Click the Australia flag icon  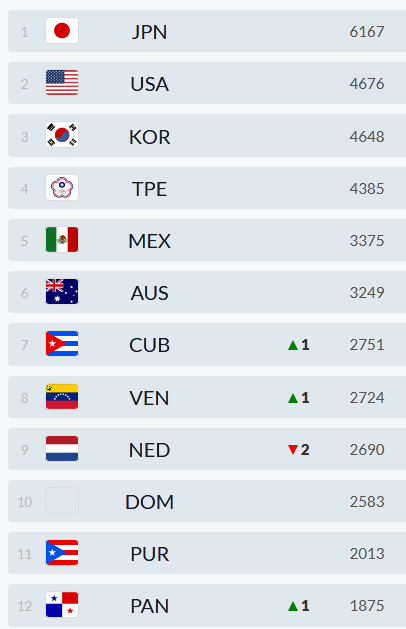(x=62, y=292)
